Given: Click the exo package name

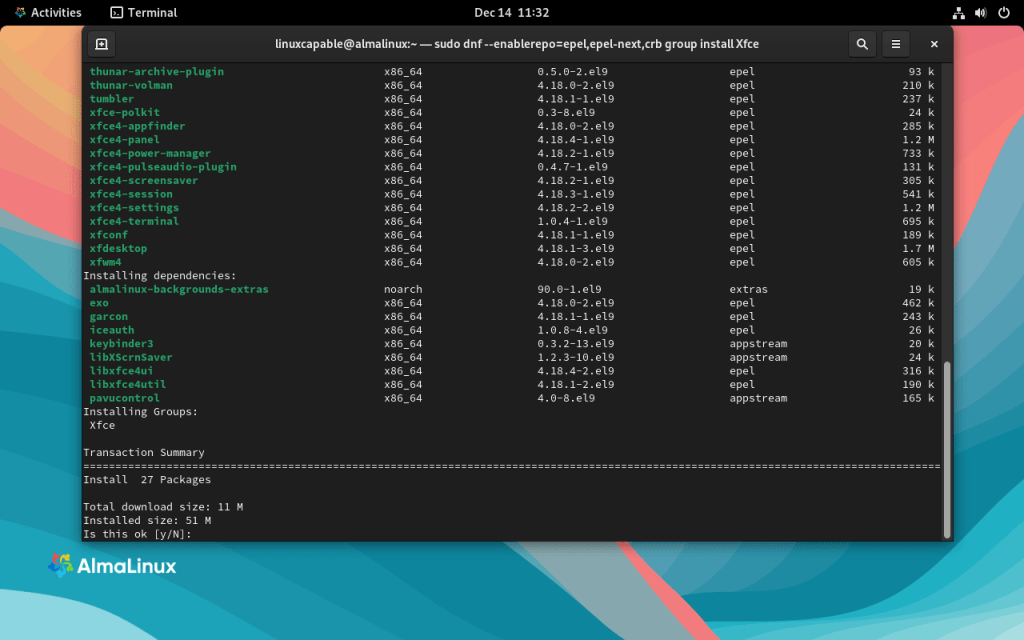Looking at the screenshot, I should point(99,303).
